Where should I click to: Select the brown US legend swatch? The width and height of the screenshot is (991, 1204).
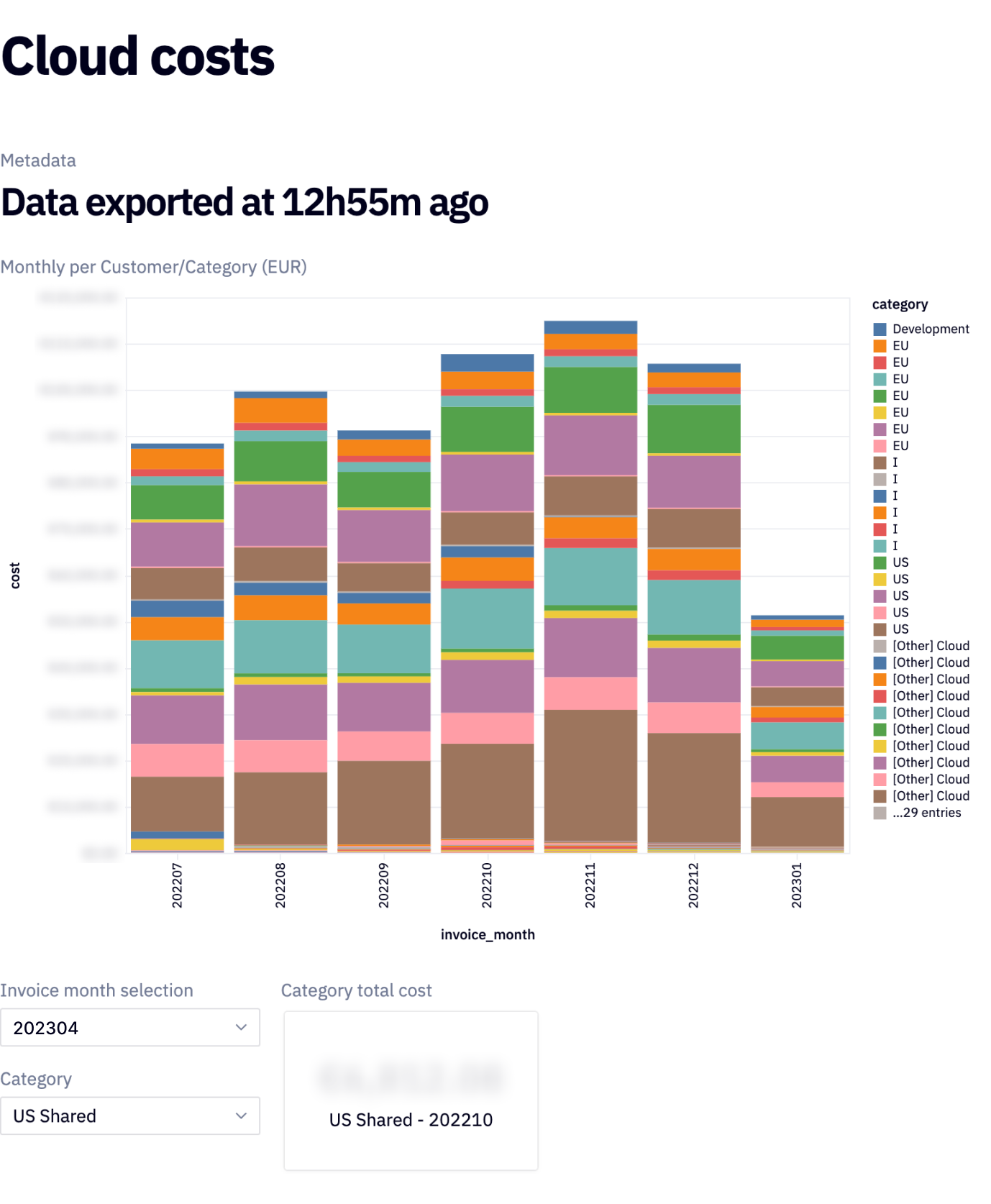[880, 629]
